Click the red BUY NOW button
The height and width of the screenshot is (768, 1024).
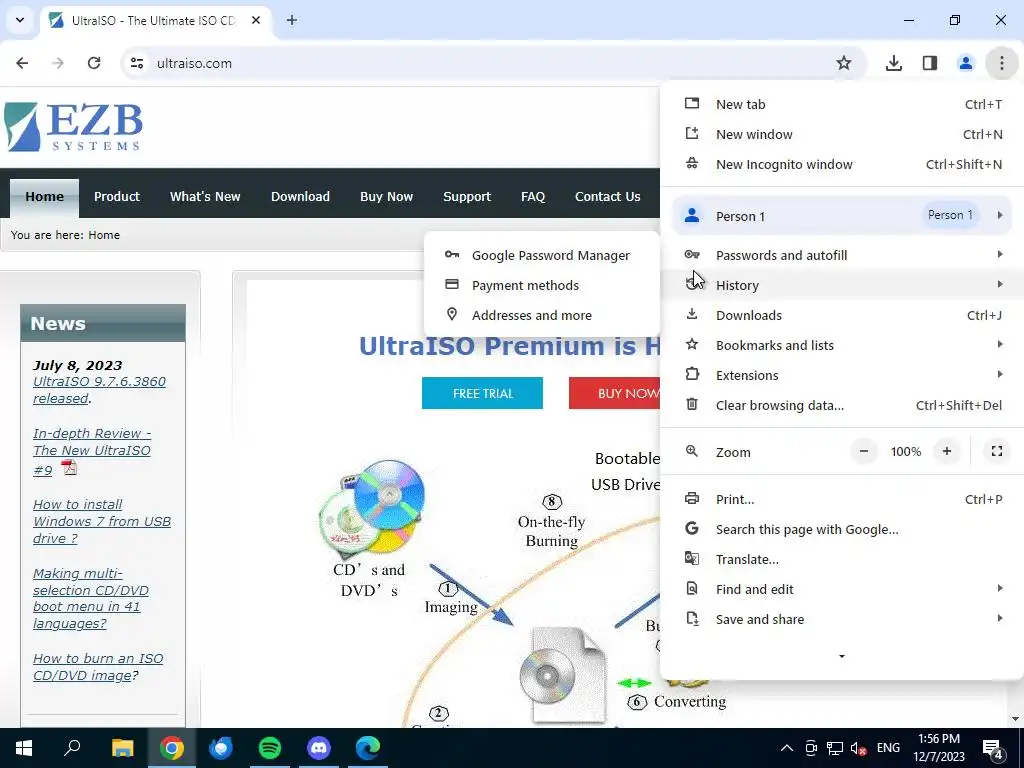pyautogui.click(x=615, y=393)
